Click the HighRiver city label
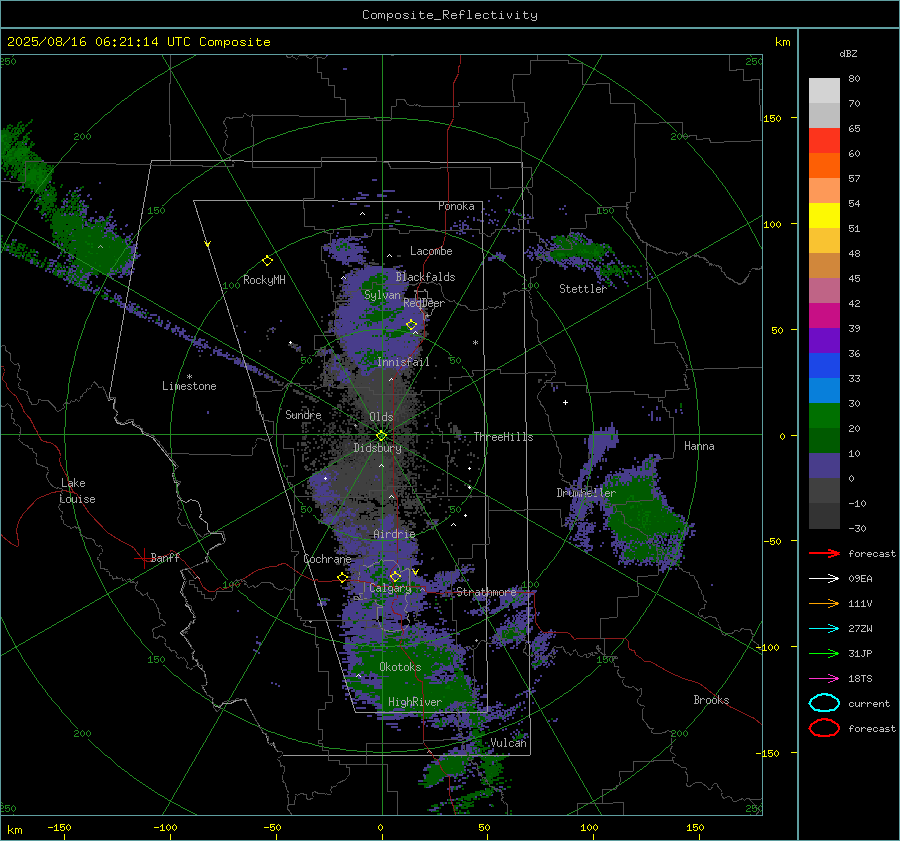The image size is (900, 841). coord(414,702)
